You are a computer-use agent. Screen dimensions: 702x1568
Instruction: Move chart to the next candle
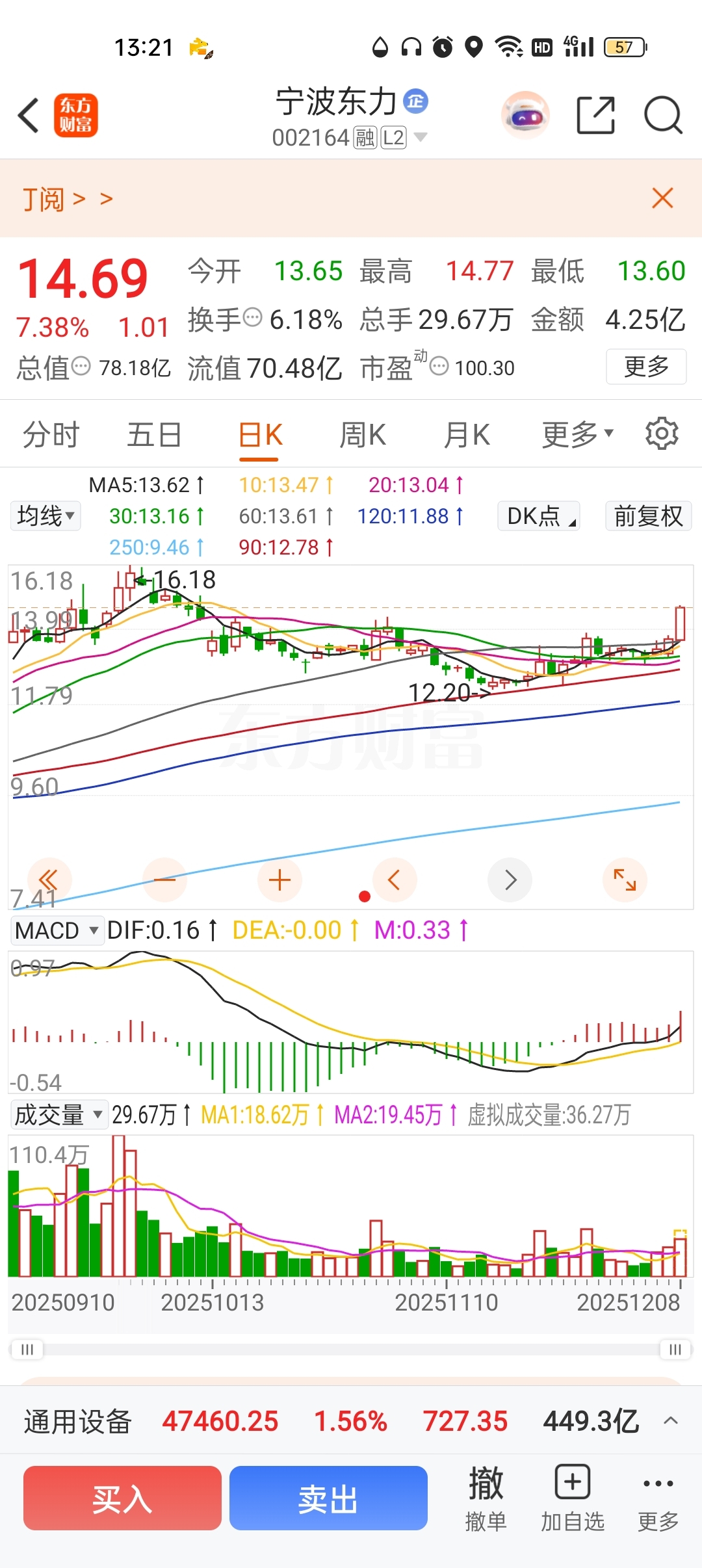point(510,880)
